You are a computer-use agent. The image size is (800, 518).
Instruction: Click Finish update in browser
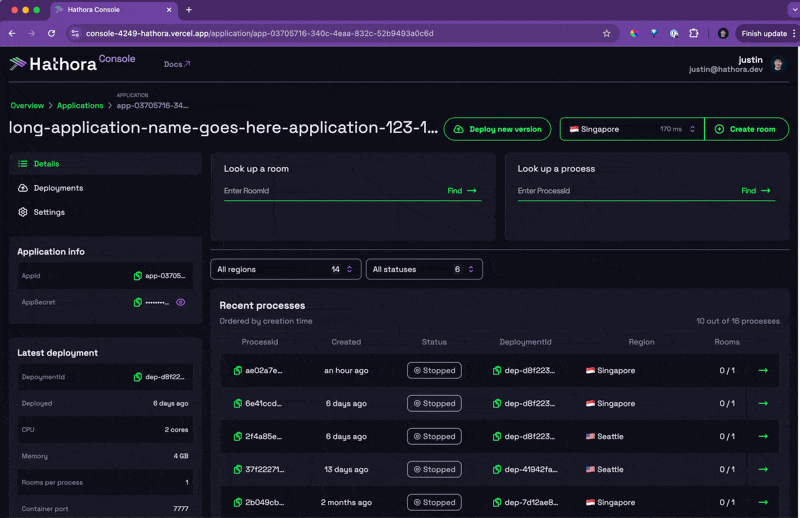pyautogui.click(x=767, y=34)
